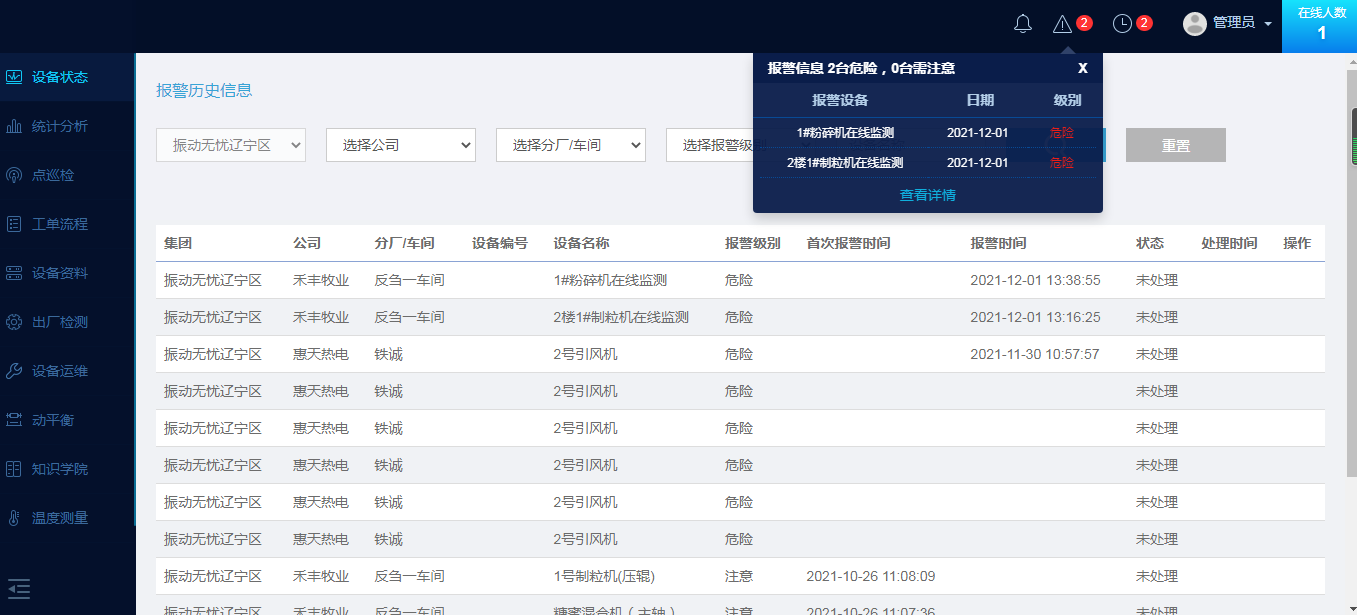Open the 振动无忧辽宁区 group dropdown
This screenshot has height=615, width=1357.
coord(230,145)
